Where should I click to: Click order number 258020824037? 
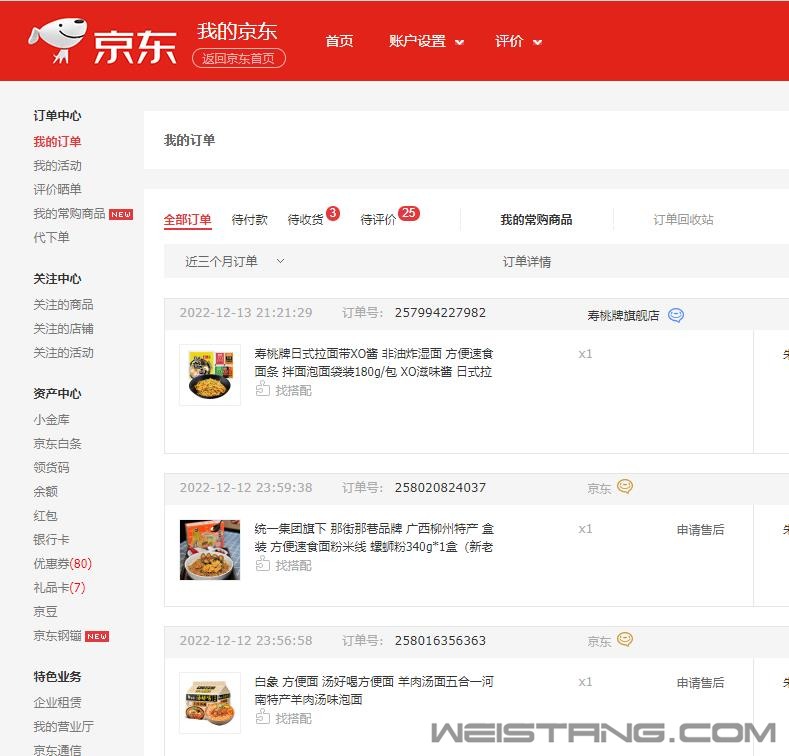(440, 488)
